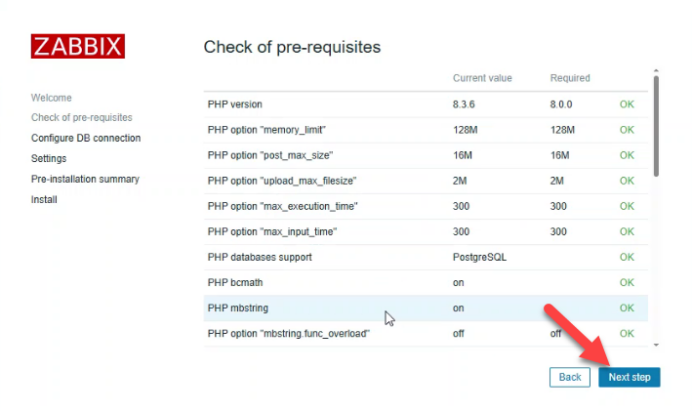Viewport: 692px width, 411px height.
Task: Click the ZABBIX logo
Action: (78, 46)
